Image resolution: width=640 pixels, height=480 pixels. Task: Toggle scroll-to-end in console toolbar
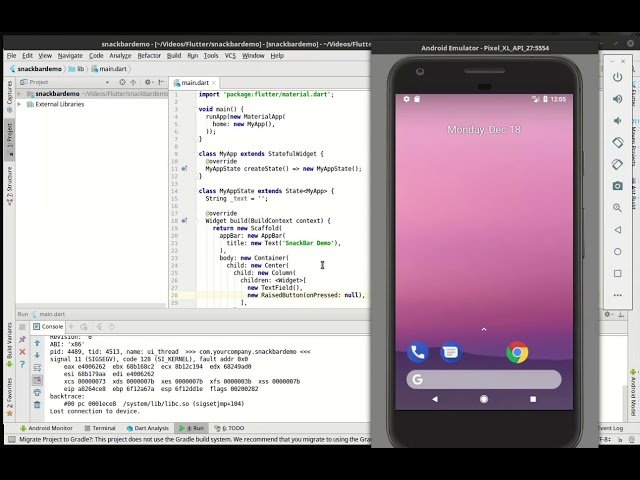tap(37, 380)
